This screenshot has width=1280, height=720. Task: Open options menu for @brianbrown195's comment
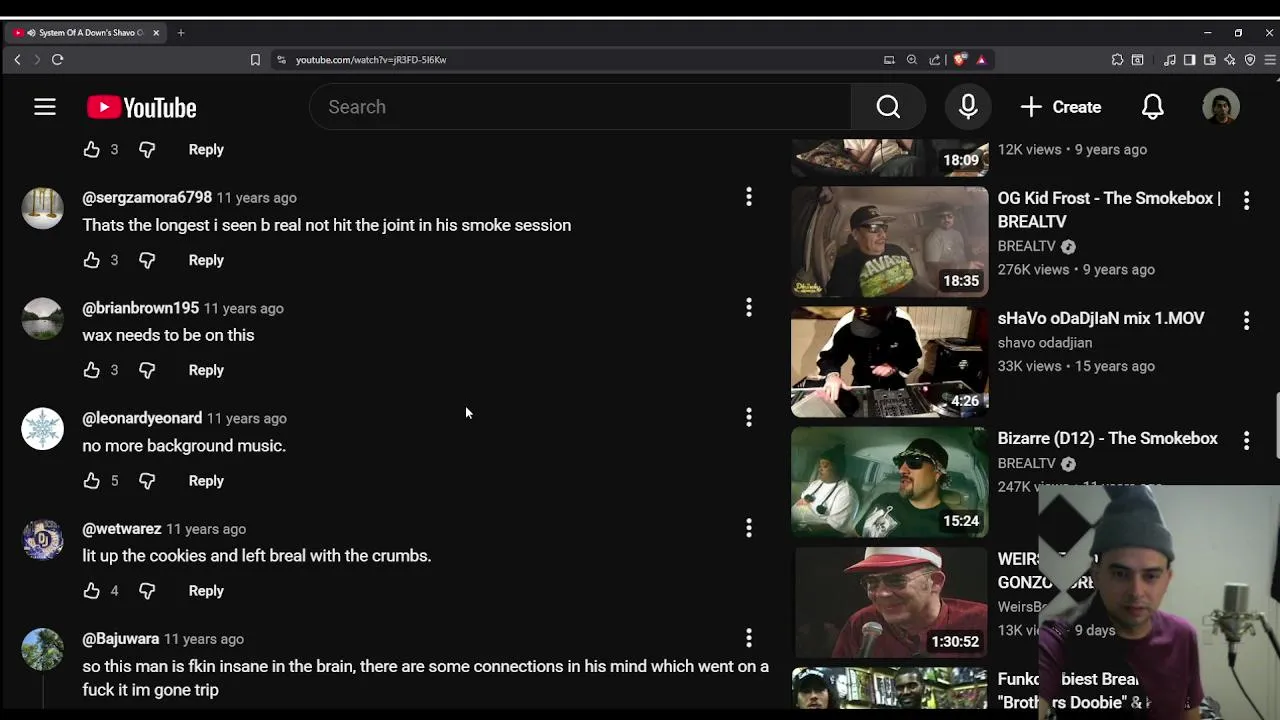(x=748, y=308)
